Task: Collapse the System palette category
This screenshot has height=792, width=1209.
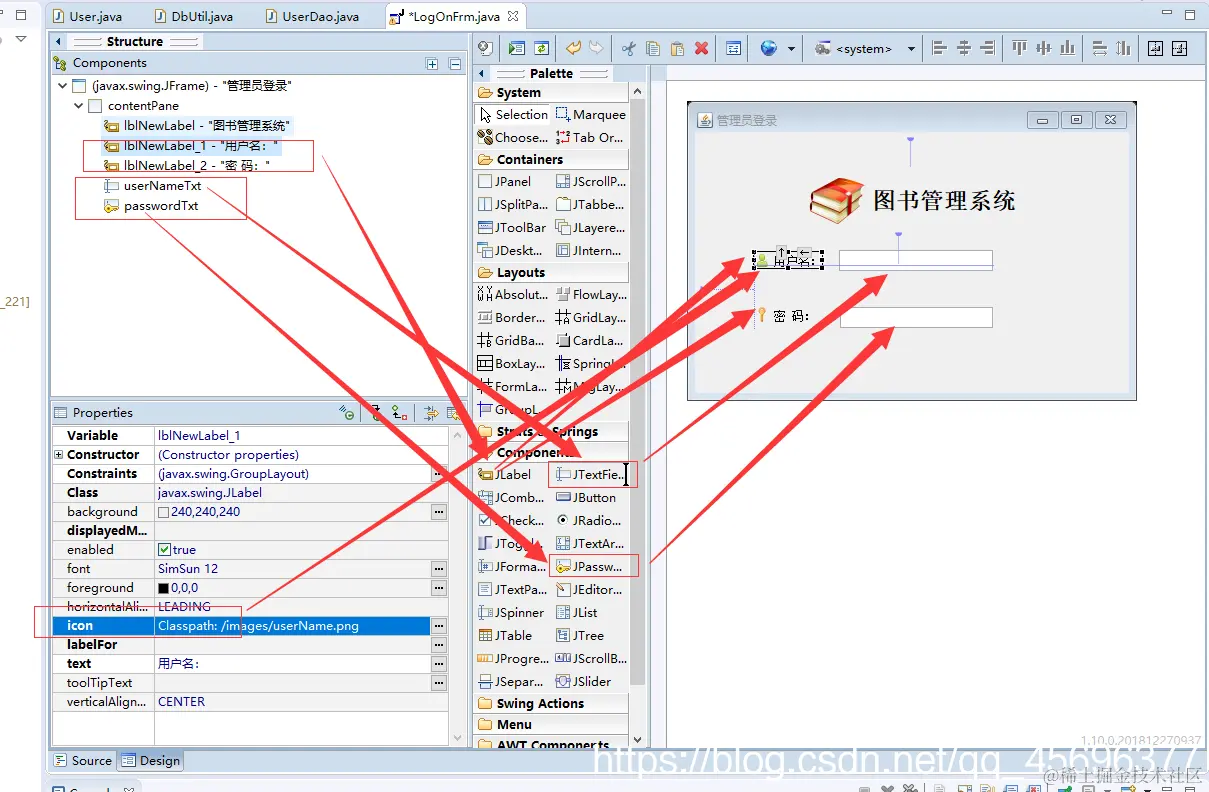Action: tap(551, 92)
